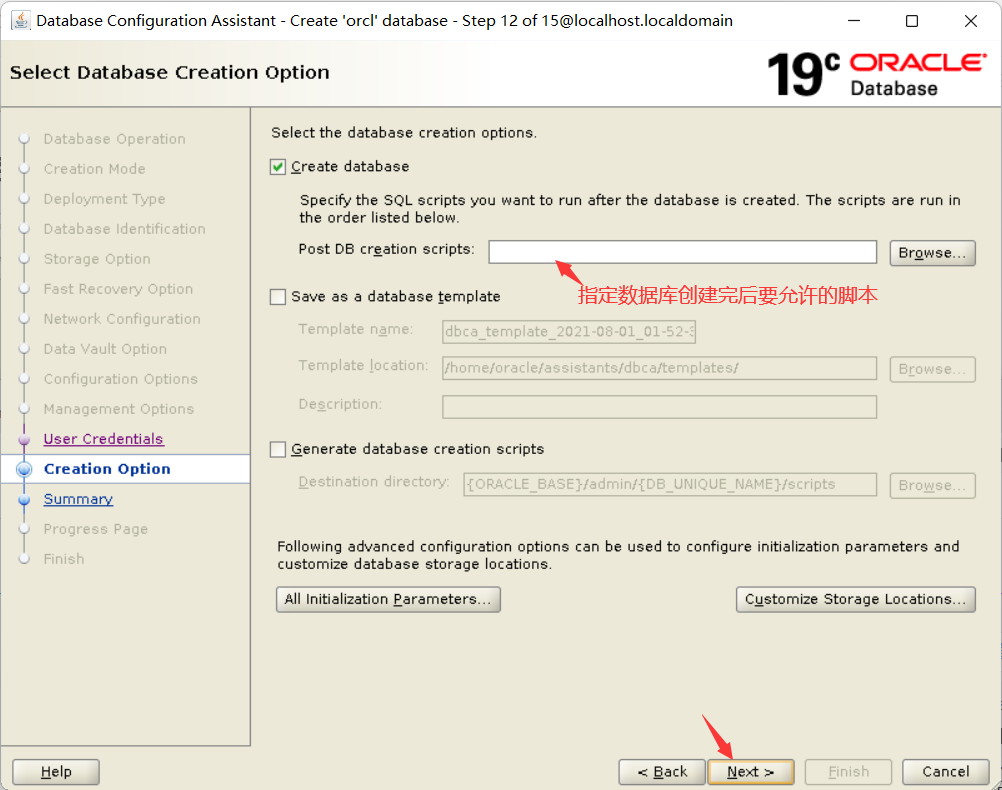Click the Destination directory field
This screenshot has height=790, width=1002.
(x=670, y=484)
